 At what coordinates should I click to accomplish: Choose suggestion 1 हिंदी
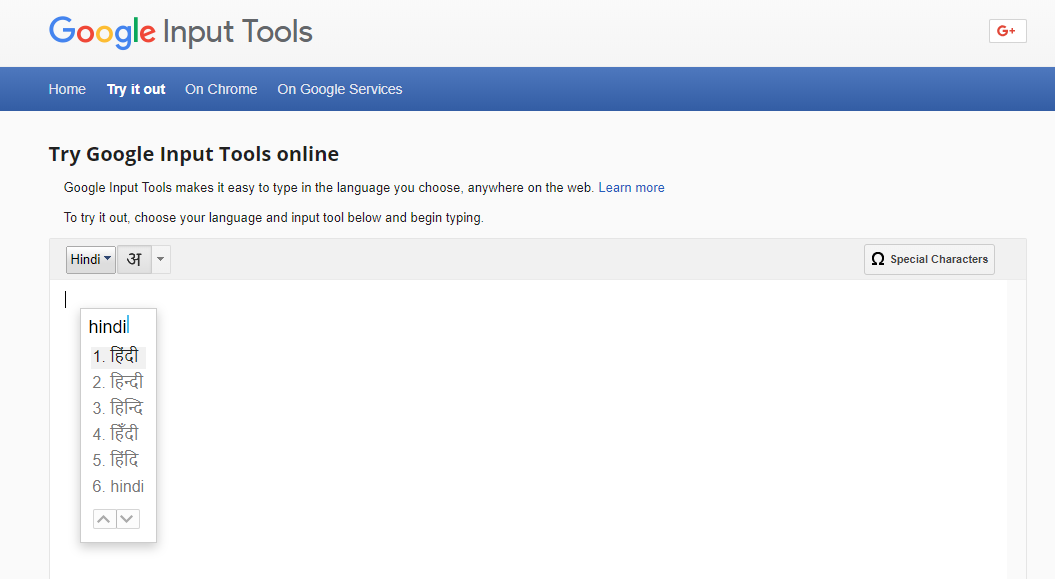pyautogui.click(x=118, y=356)
